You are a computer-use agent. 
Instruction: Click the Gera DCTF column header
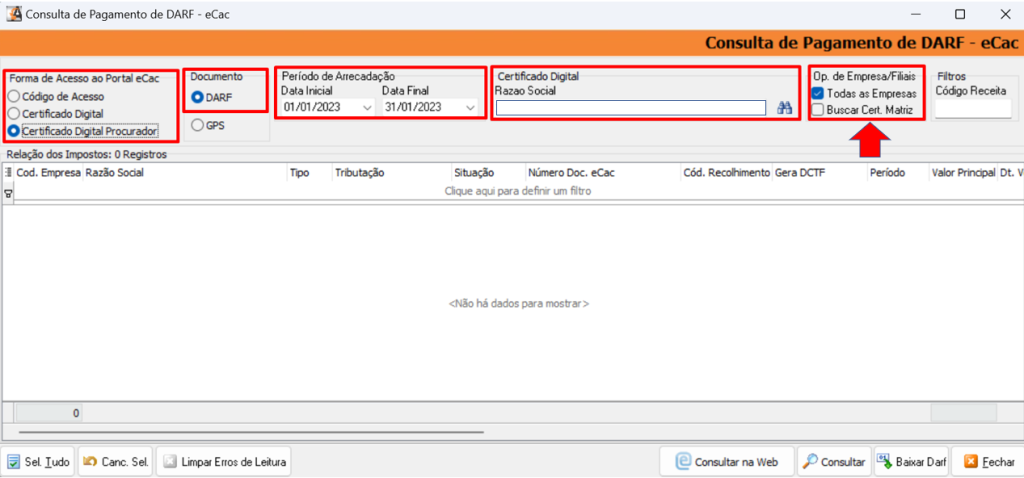coord(820,173)
